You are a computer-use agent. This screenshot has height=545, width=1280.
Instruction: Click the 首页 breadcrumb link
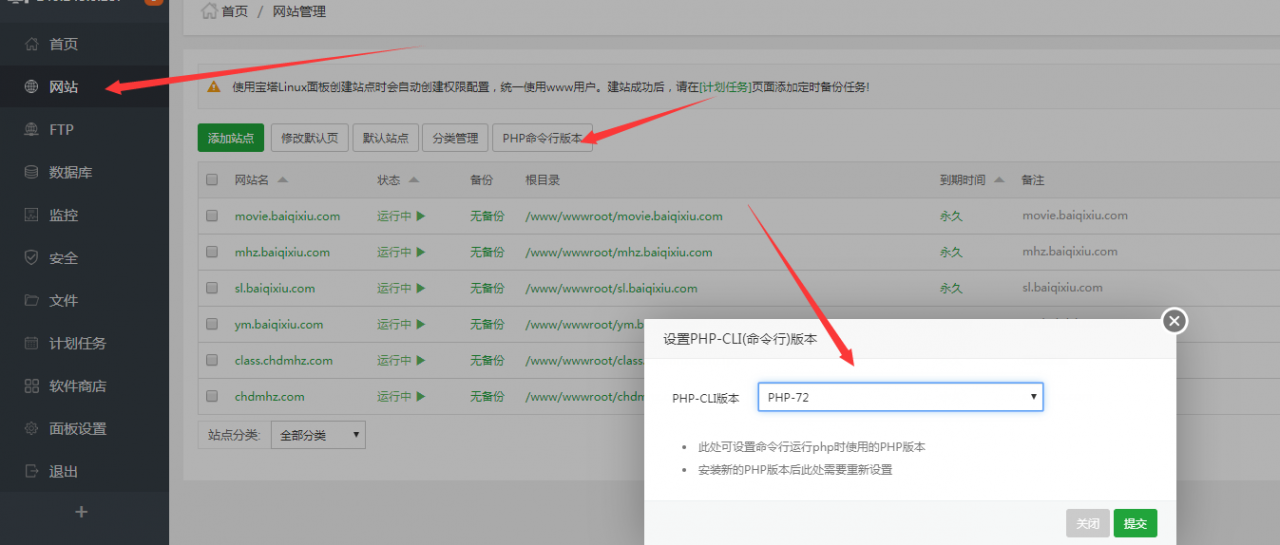[x=234, y=12]
